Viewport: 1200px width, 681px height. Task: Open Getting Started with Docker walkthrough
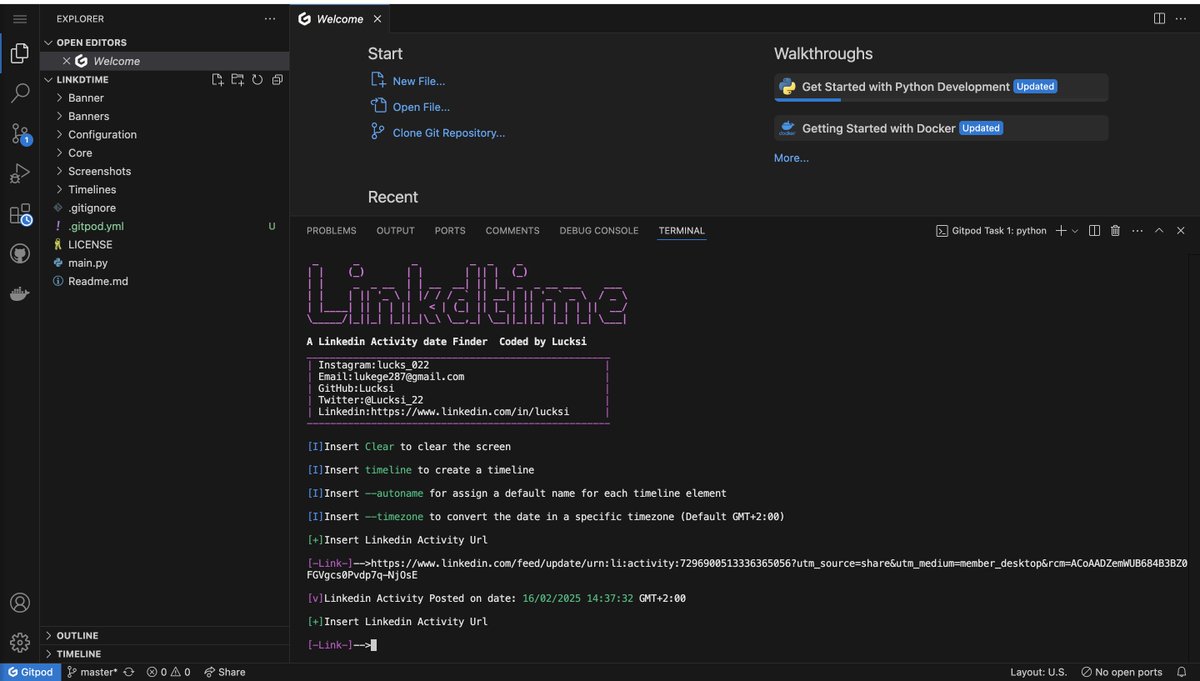[941, 128]
